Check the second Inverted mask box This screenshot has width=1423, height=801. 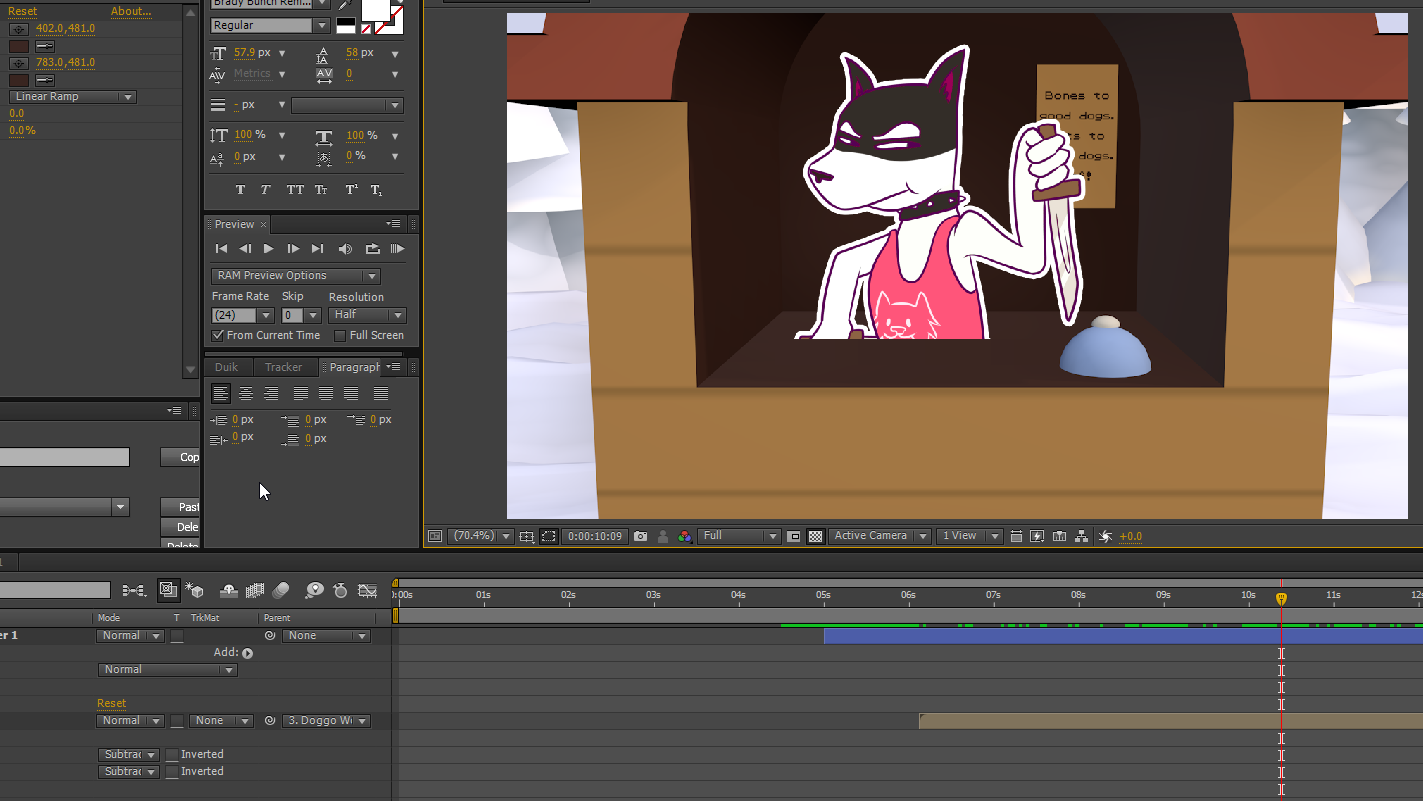[x=172, y=772]
